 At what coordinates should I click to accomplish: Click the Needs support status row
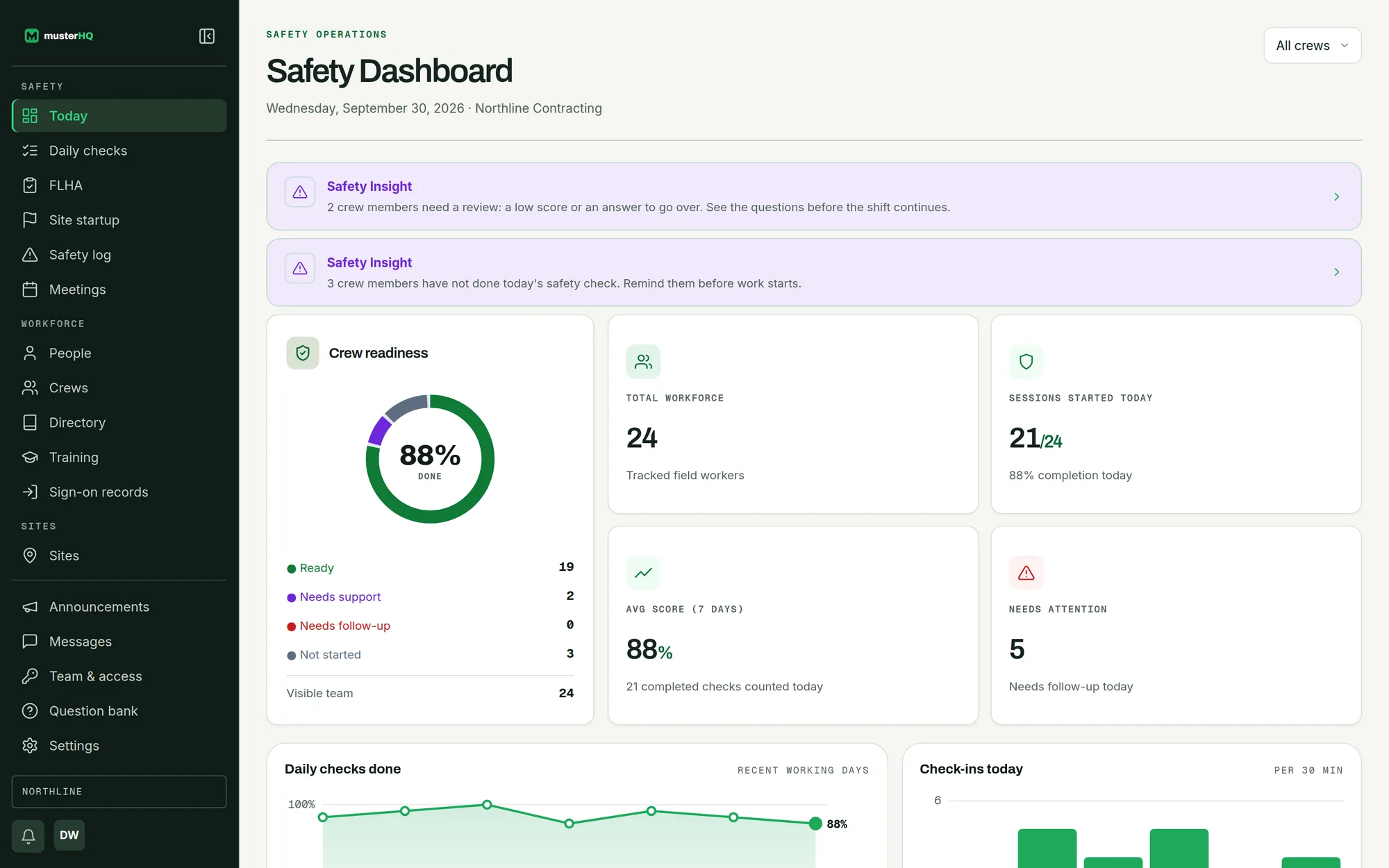(430, 597)
